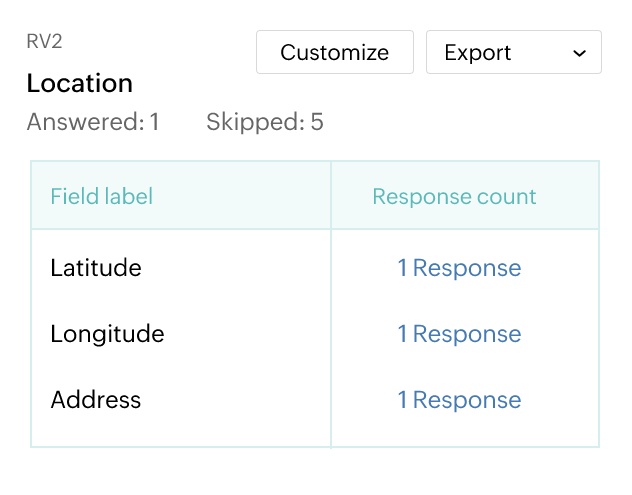Click the Customize button
The width and height of the screenshot is (632, 495).
tap(335, 52)
